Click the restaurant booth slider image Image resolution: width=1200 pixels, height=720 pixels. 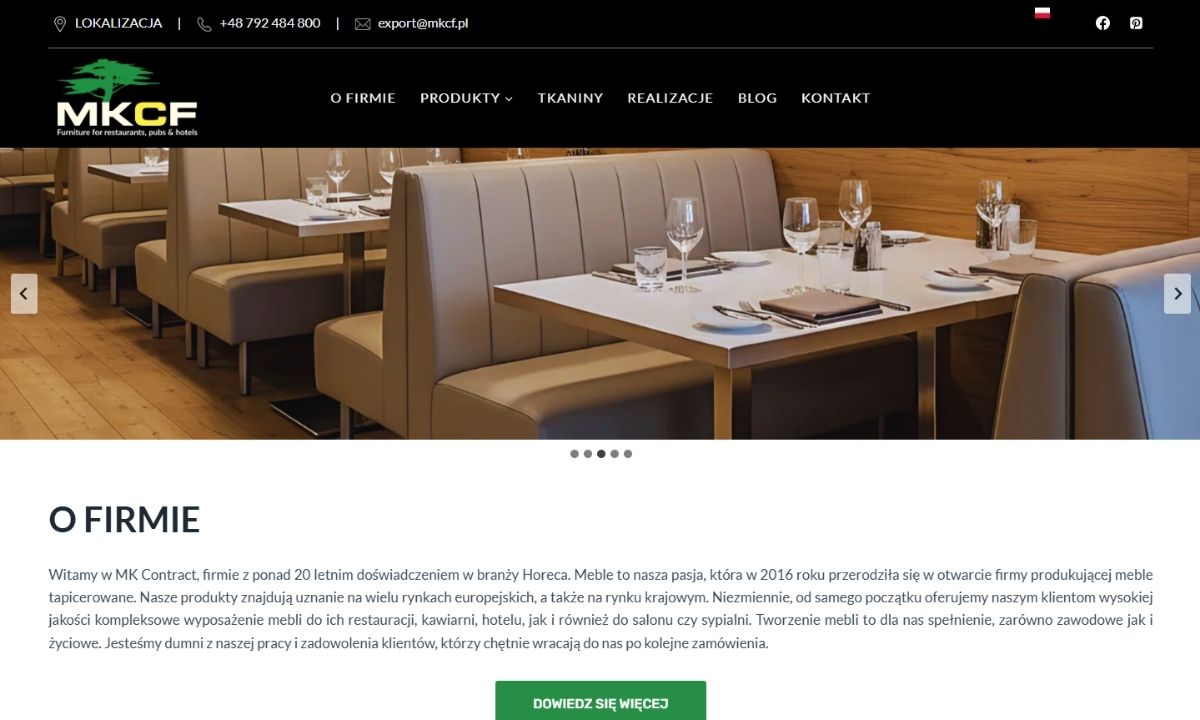point(600,294)
